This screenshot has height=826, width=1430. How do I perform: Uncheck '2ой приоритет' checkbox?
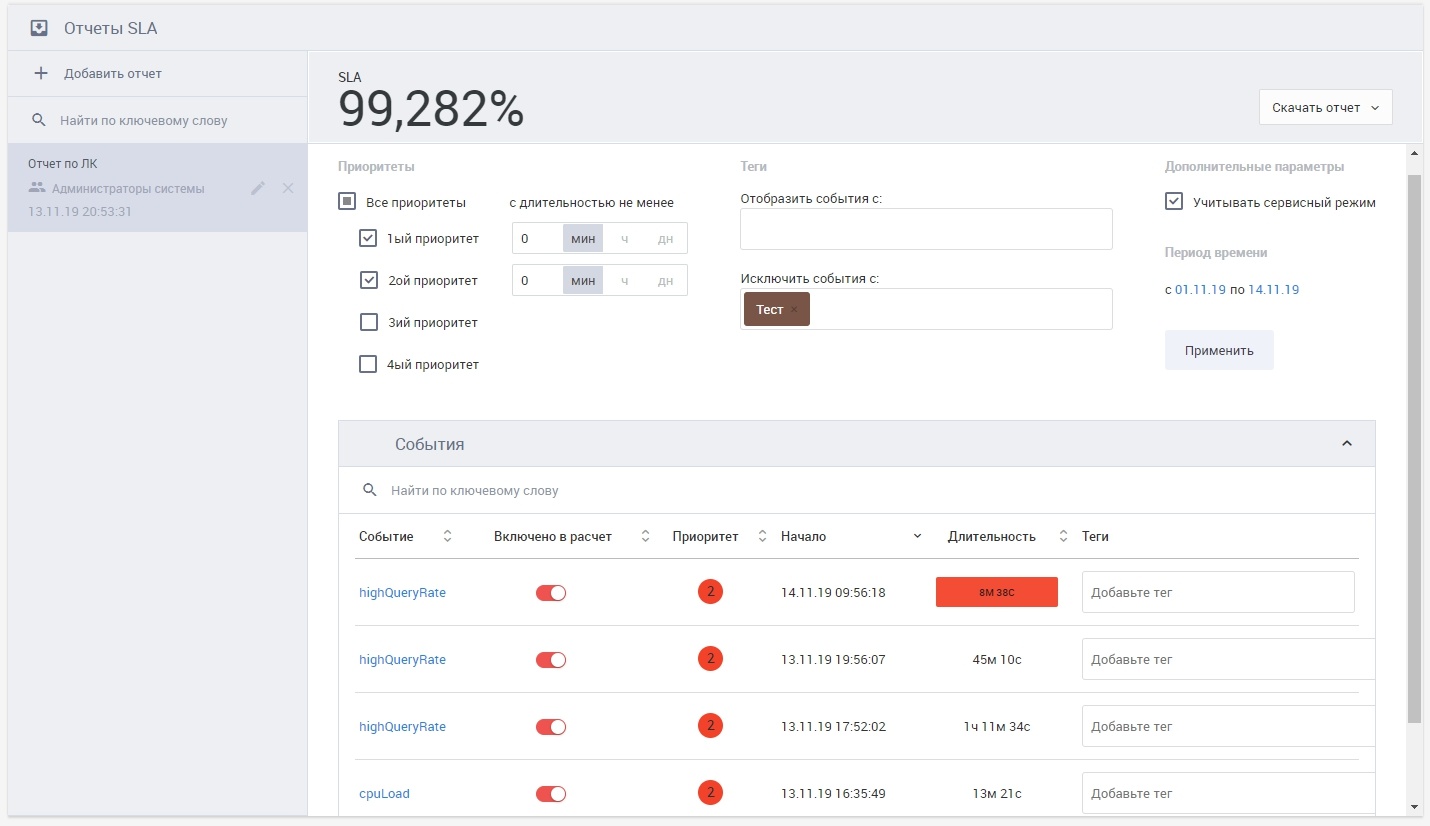point(368,280)
